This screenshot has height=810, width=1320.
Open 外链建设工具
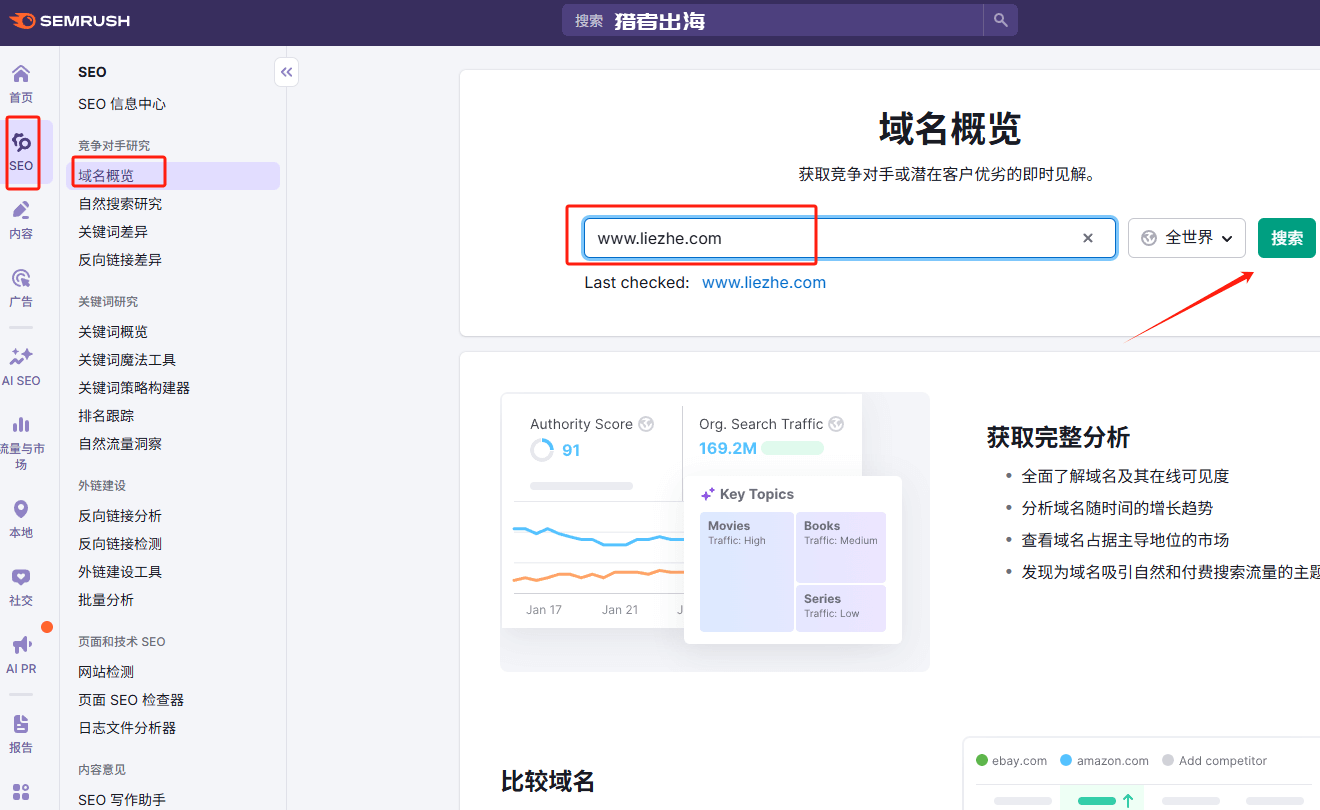click(x=120, y=572)
